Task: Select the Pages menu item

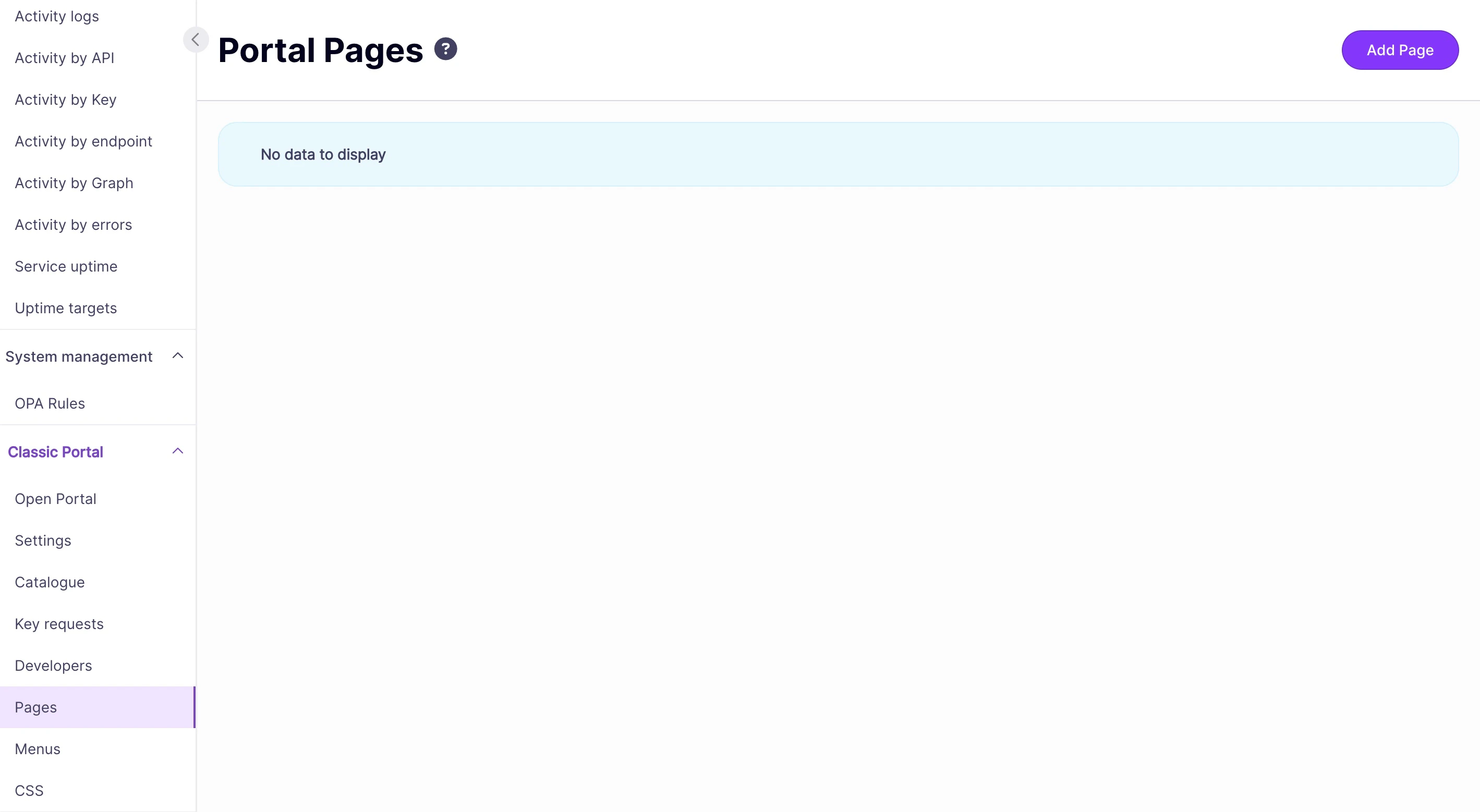Action: (35, 707)
